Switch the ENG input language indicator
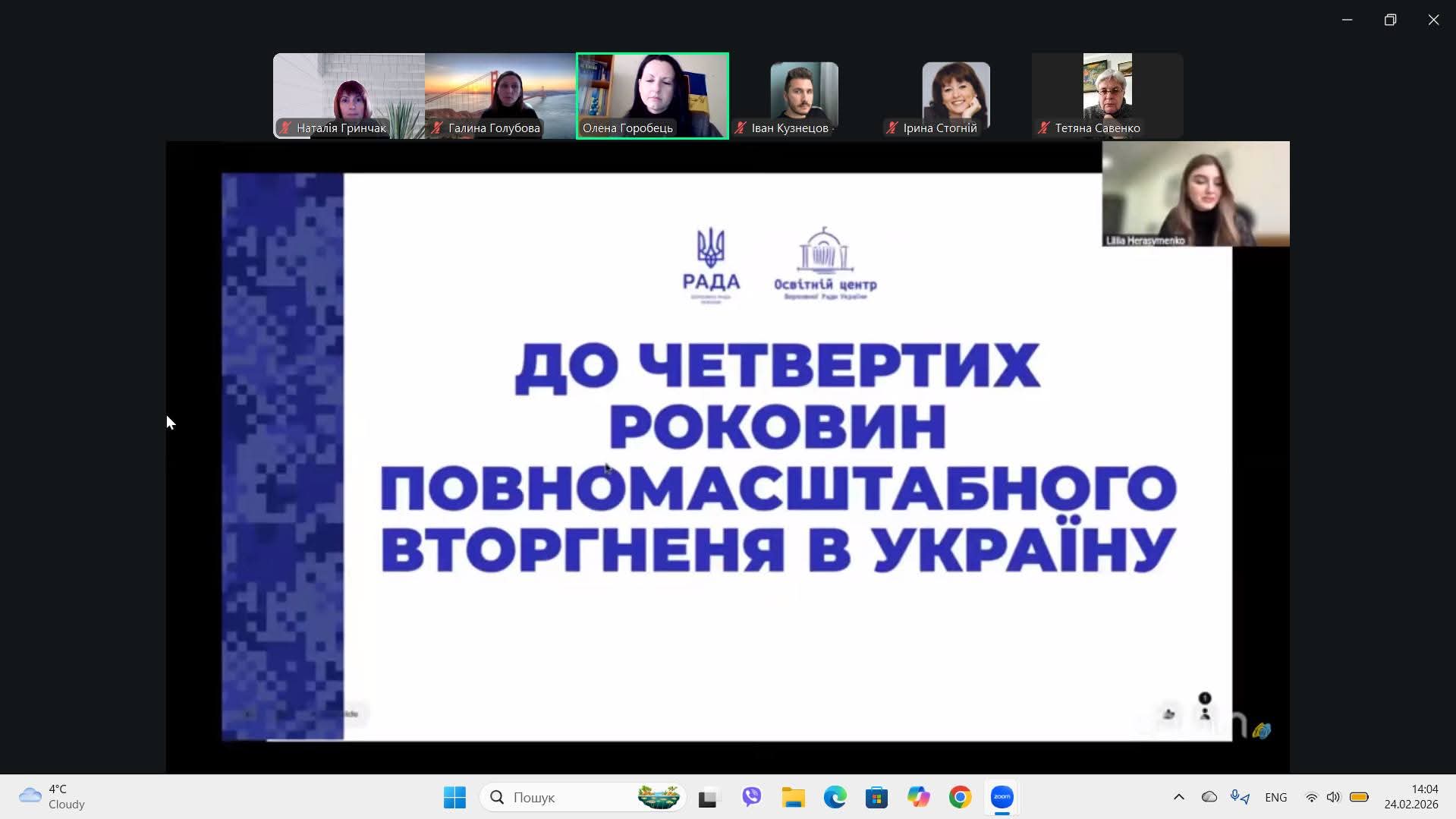 point(1275,797)
